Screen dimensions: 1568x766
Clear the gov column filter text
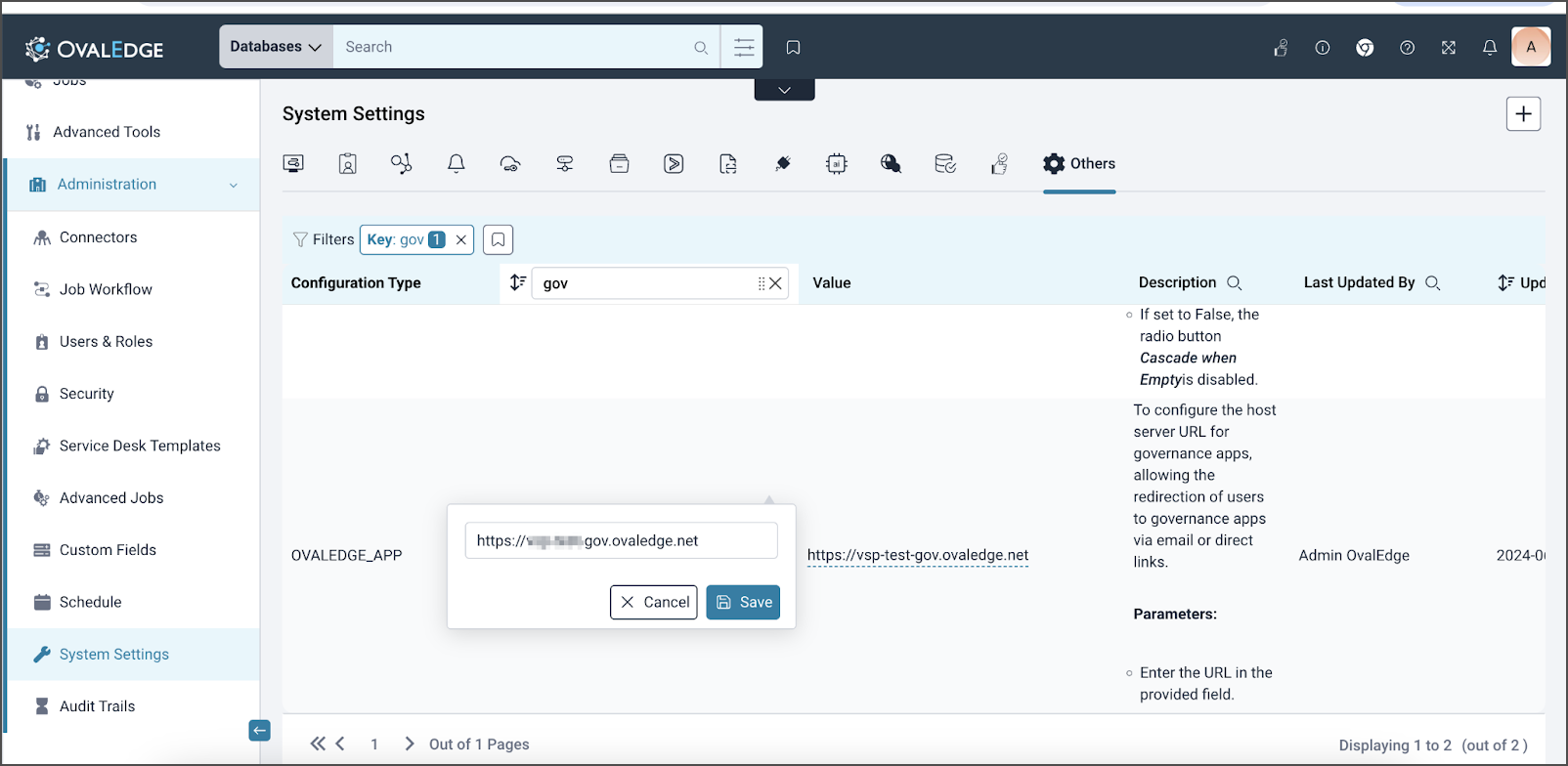coord(775,283)
